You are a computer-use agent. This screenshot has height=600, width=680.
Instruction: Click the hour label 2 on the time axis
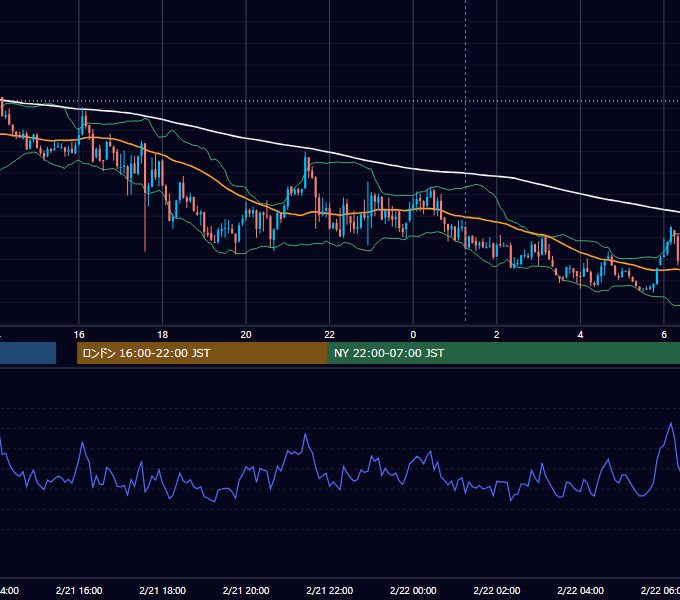point(497,335)
